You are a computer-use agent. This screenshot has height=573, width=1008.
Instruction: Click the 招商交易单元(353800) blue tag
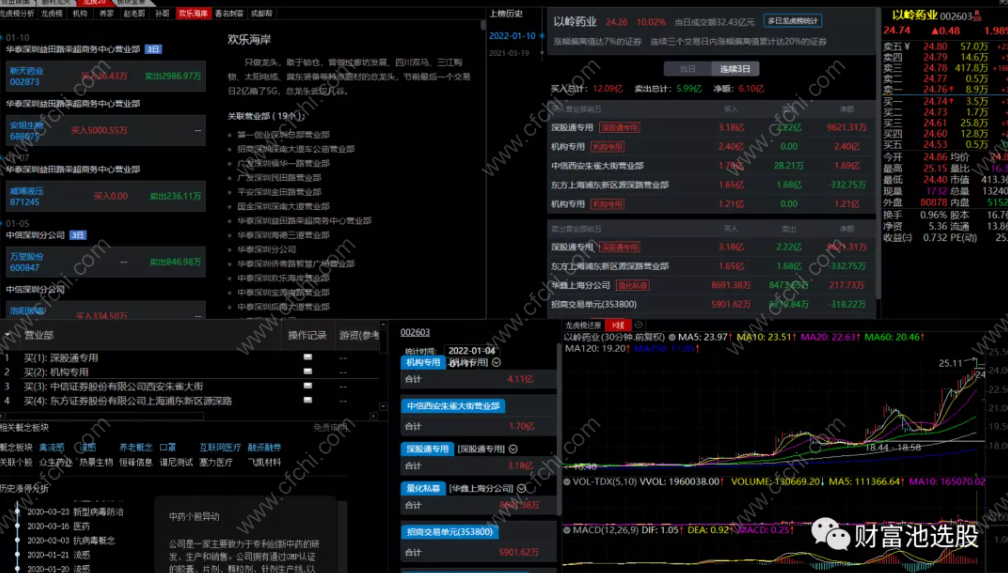[449, 532]
